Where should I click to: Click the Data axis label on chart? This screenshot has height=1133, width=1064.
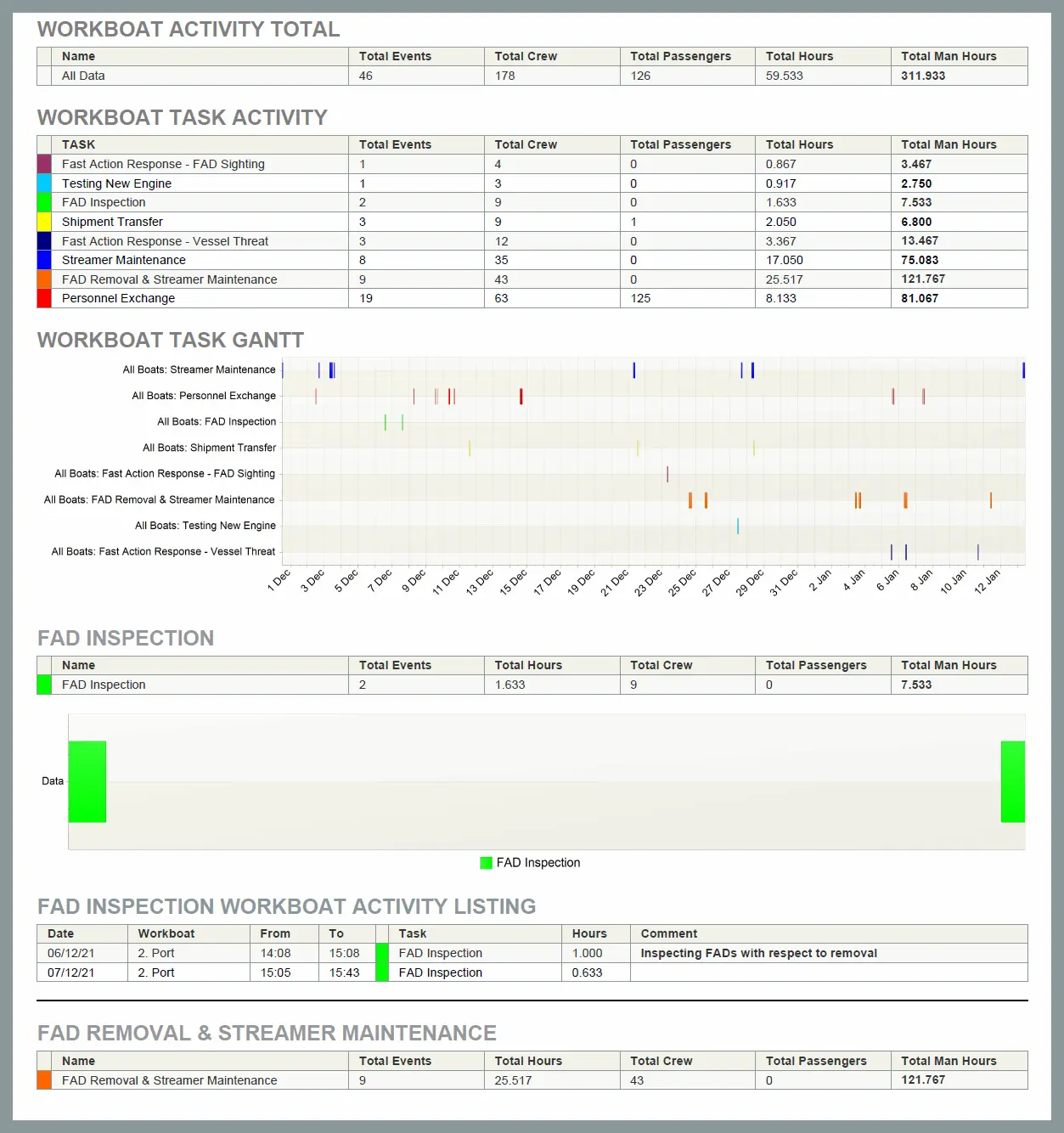pos(53,781)
